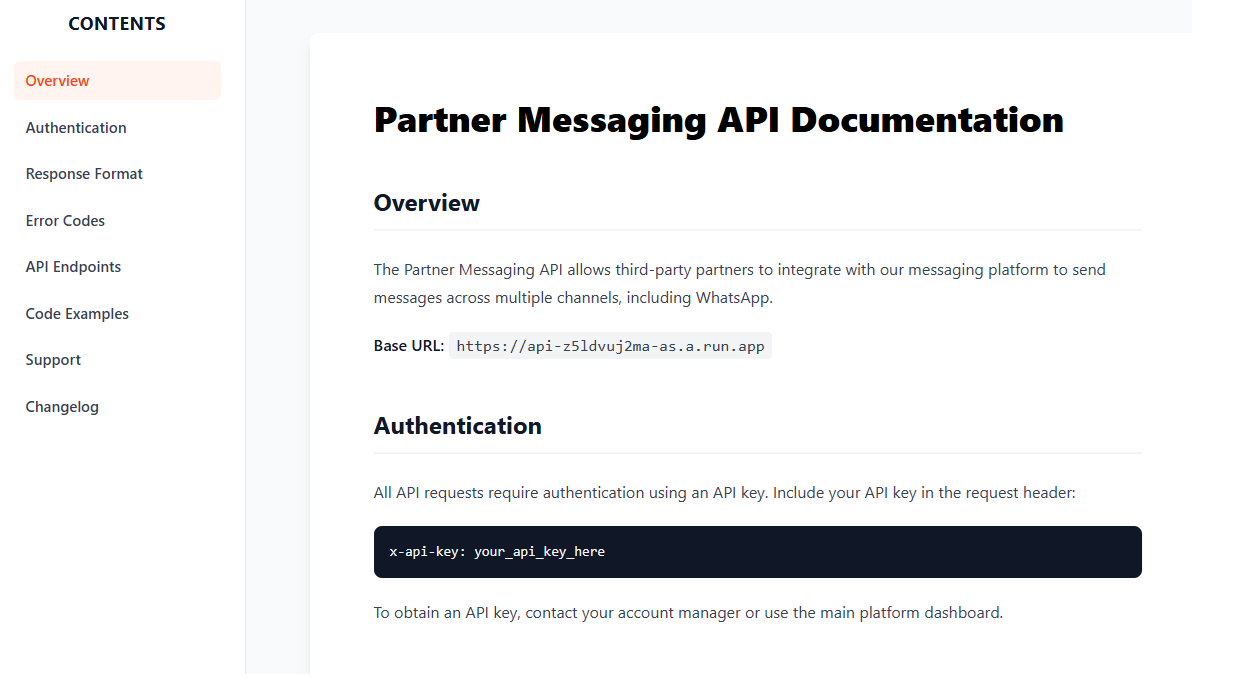Open the Overview link in the sidebar

[x=58, y=81]
